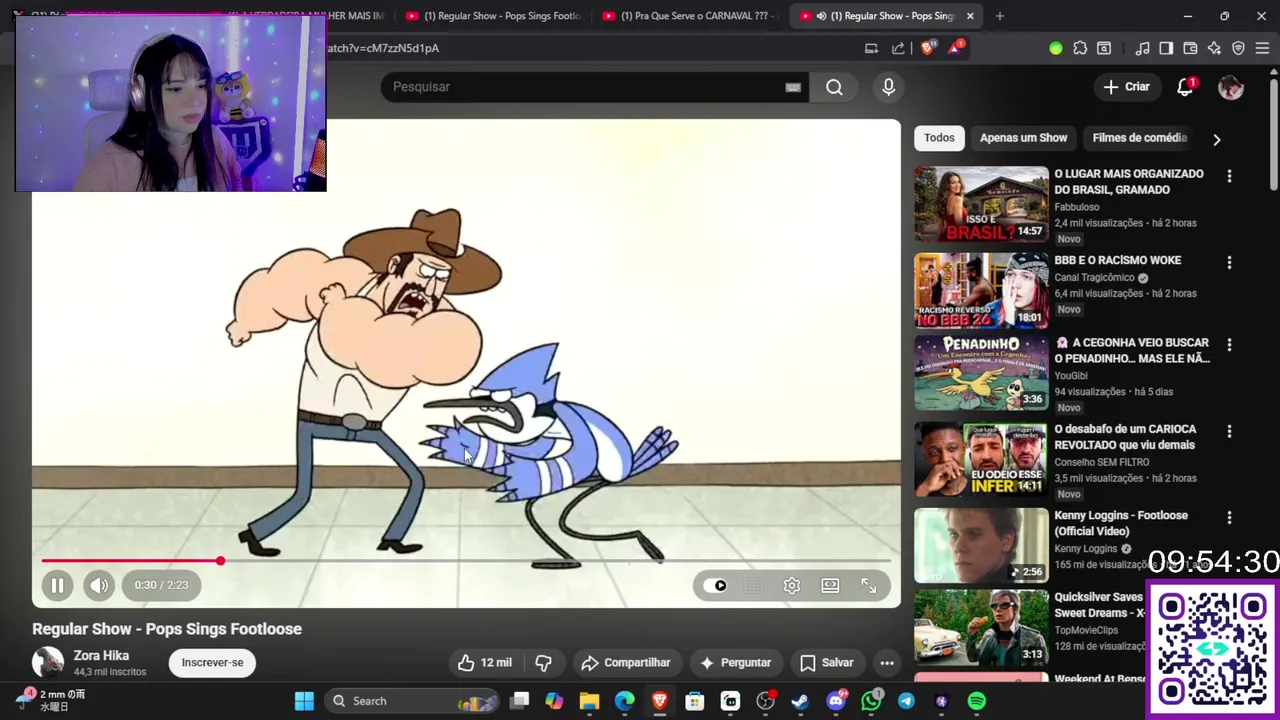Open extensions puzzle icon
This screenshot has width=1280, height=720.
pos(1080,48)
